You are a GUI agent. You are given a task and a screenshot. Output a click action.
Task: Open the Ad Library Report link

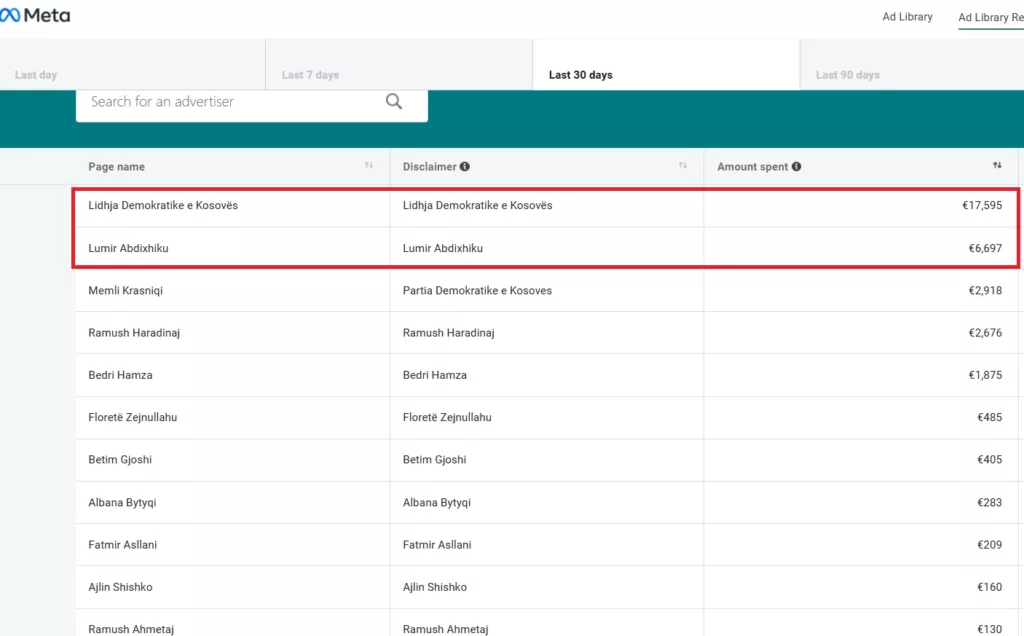[x=991, y=18]
